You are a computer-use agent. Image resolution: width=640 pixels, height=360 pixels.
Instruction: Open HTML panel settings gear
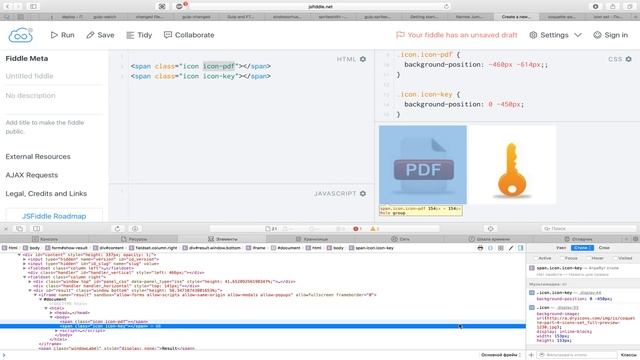point(363,59)
